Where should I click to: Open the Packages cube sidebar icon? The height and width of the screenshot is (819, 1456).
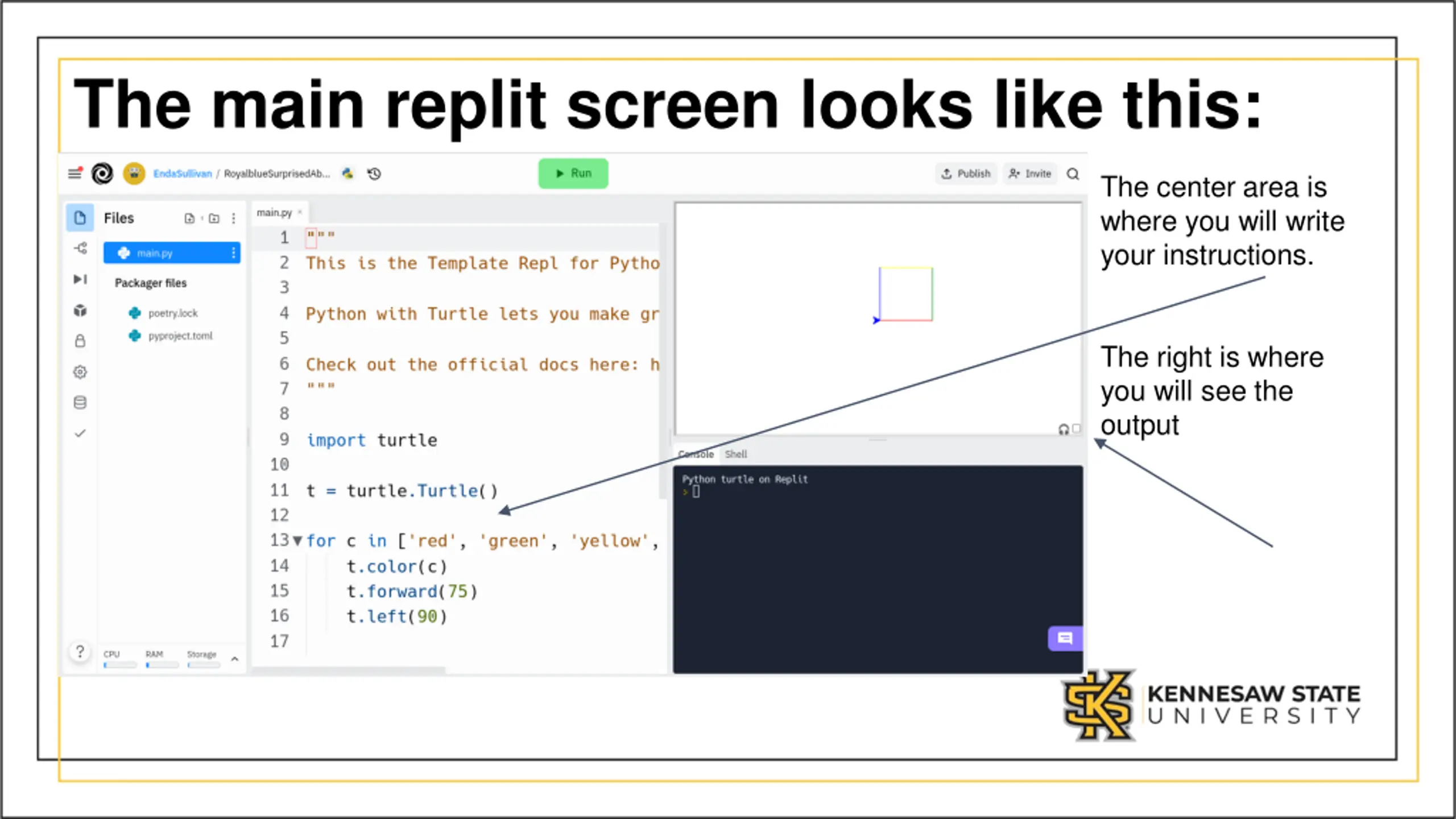(80, 310)
